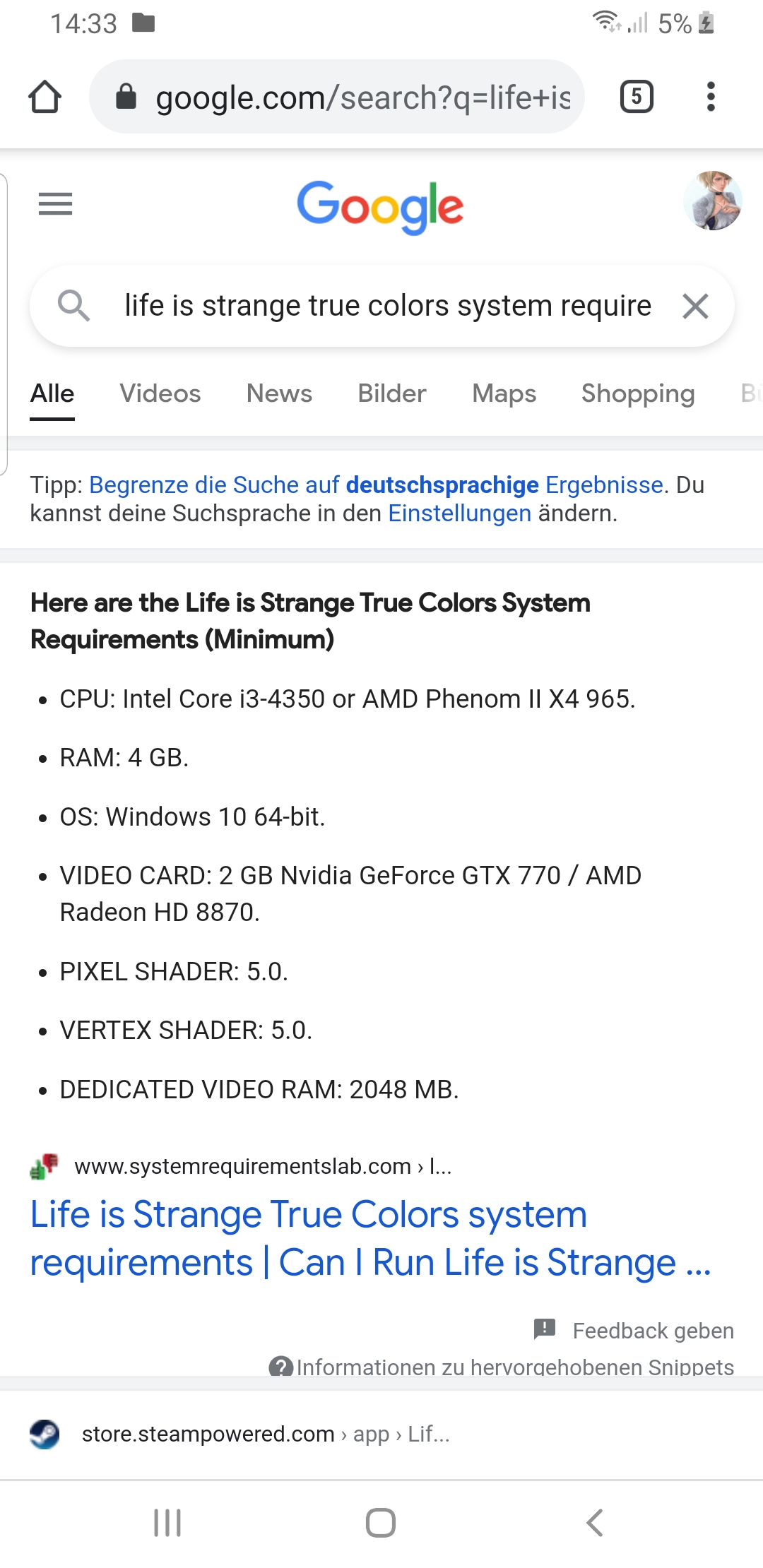Open the News search results
This screenshot has width=763, height=1568.
(279, 393)
